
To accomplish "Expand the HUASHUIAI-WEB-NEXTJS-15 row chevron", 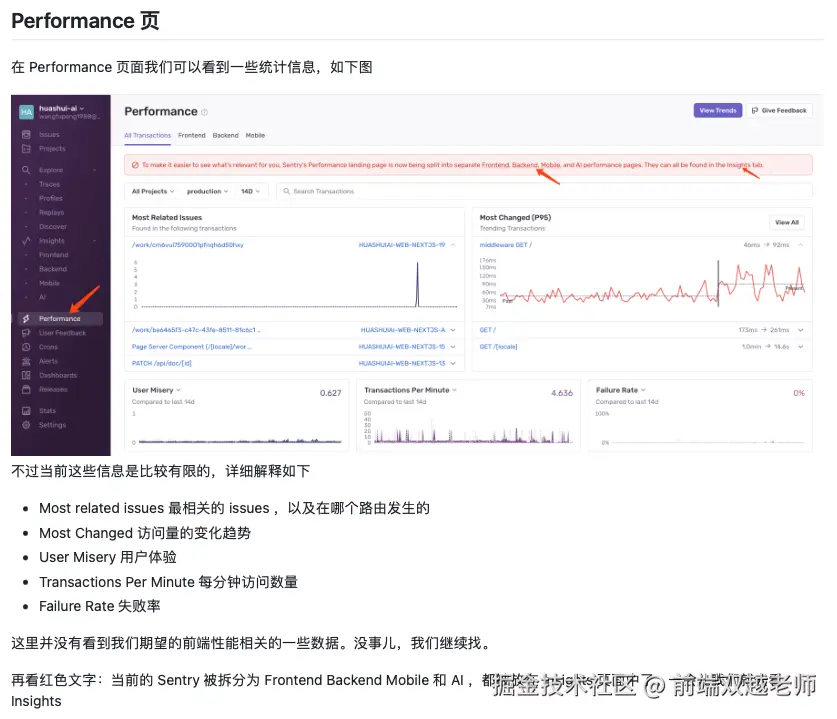I will click(453, 346).
